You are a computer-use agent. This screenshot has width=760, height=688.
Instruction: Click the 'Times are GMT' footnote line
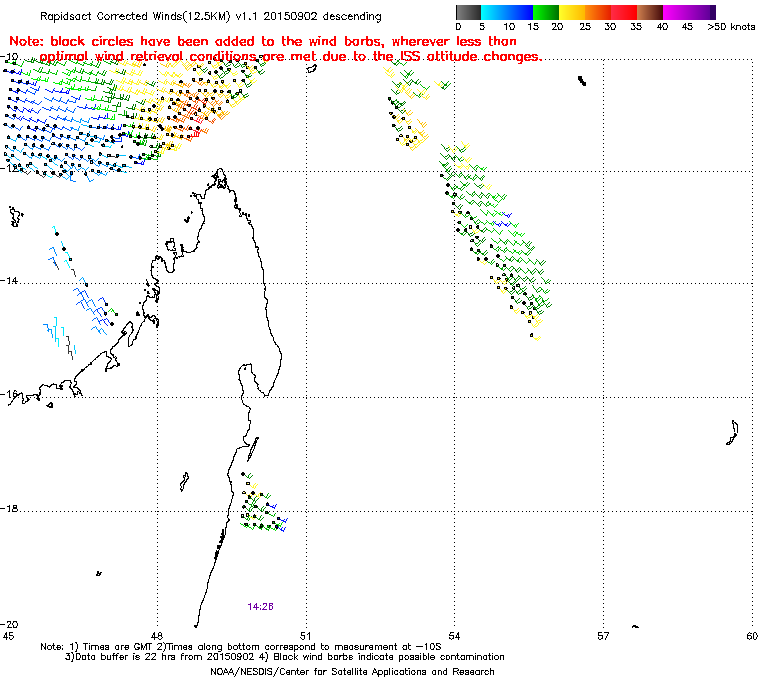tap(241, 647)
